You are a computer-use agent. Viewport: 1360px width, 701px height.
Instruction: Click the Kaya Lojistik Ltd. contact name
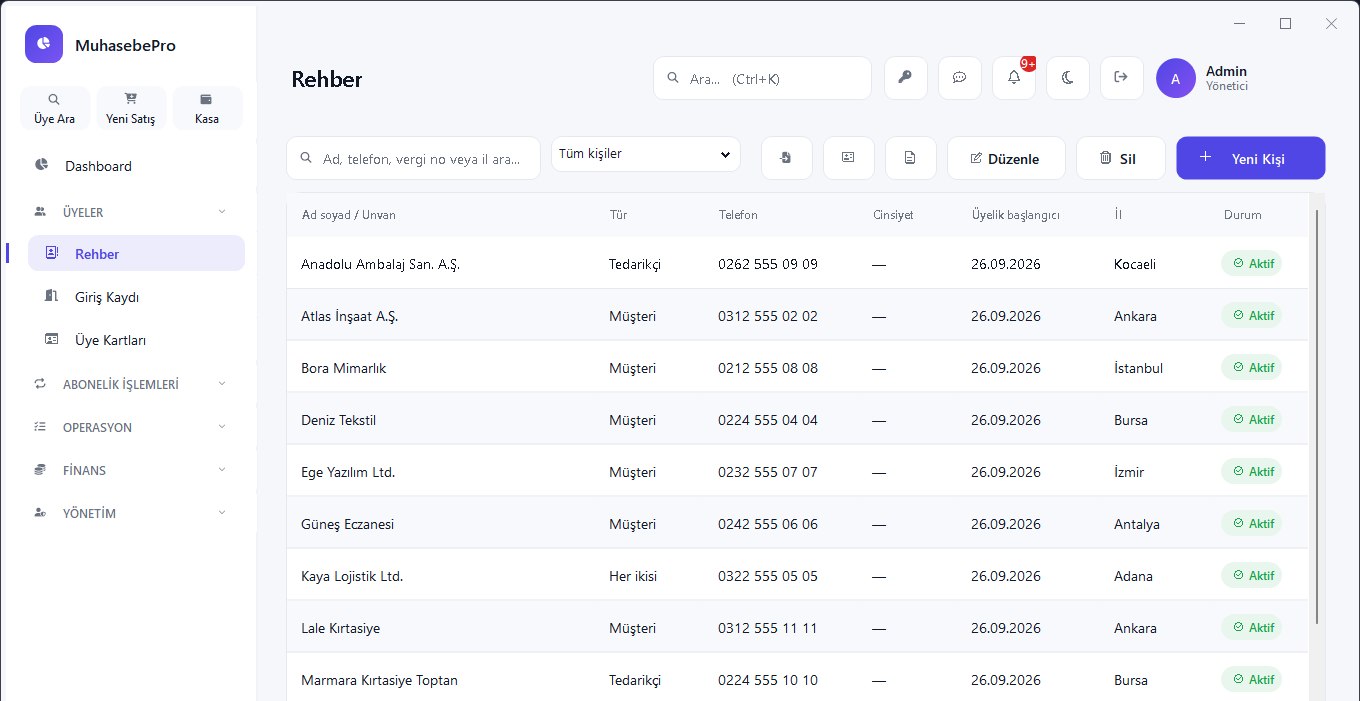pyautogui.click(x=352, y=576)
